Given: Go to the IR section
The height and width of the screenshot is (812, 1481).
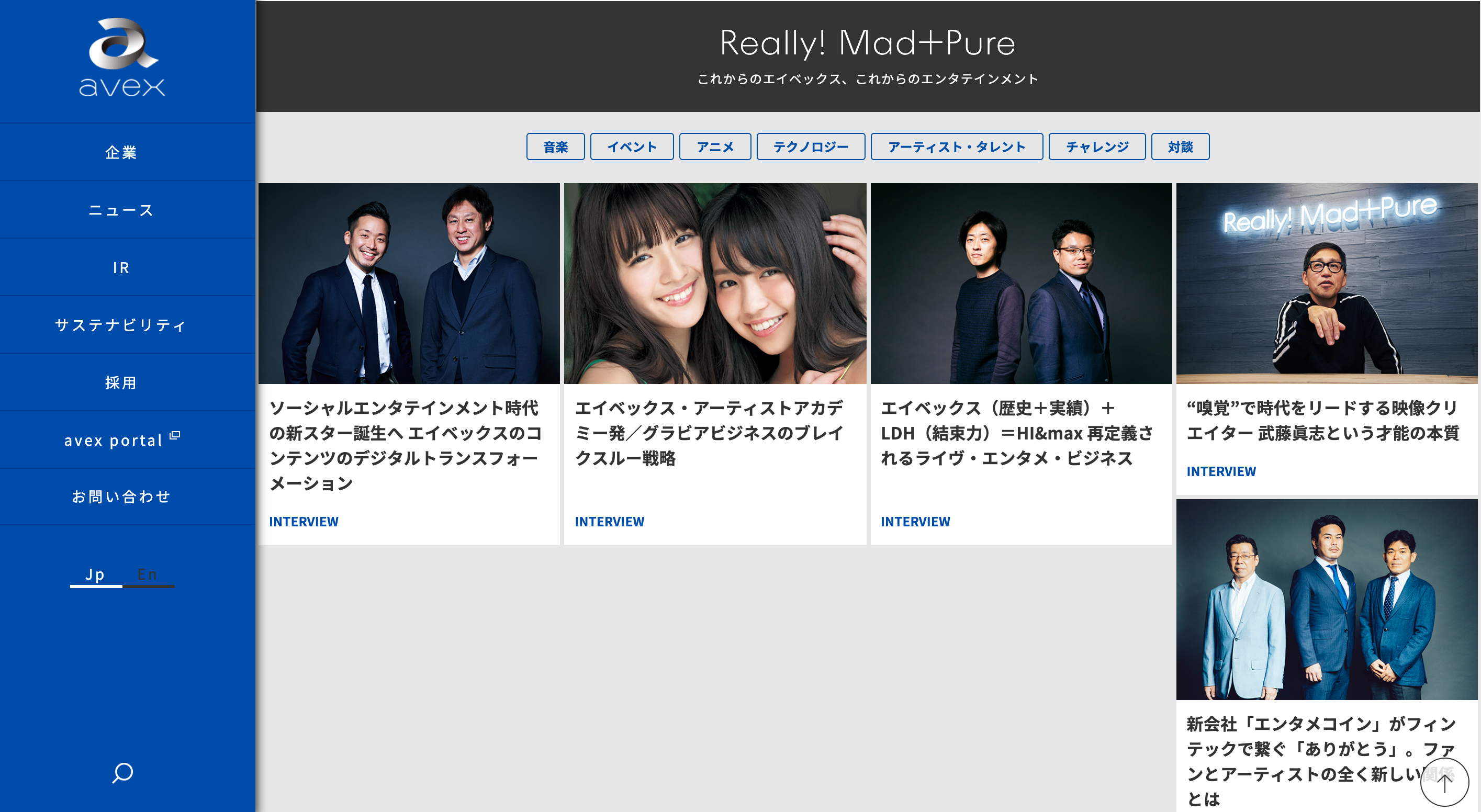Looking at the screenshot, I should [121, 268].
